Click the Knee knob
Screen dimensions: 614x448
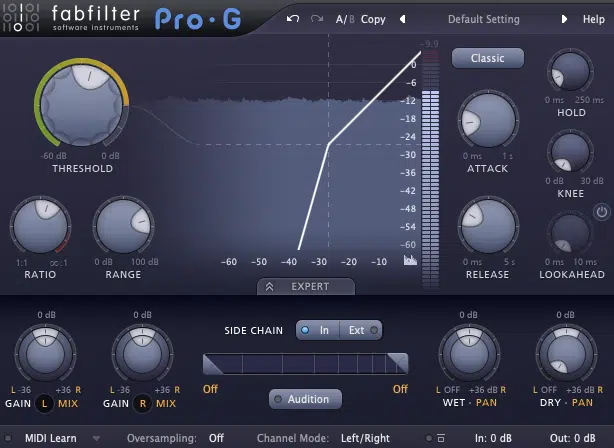tap(570, 153)
